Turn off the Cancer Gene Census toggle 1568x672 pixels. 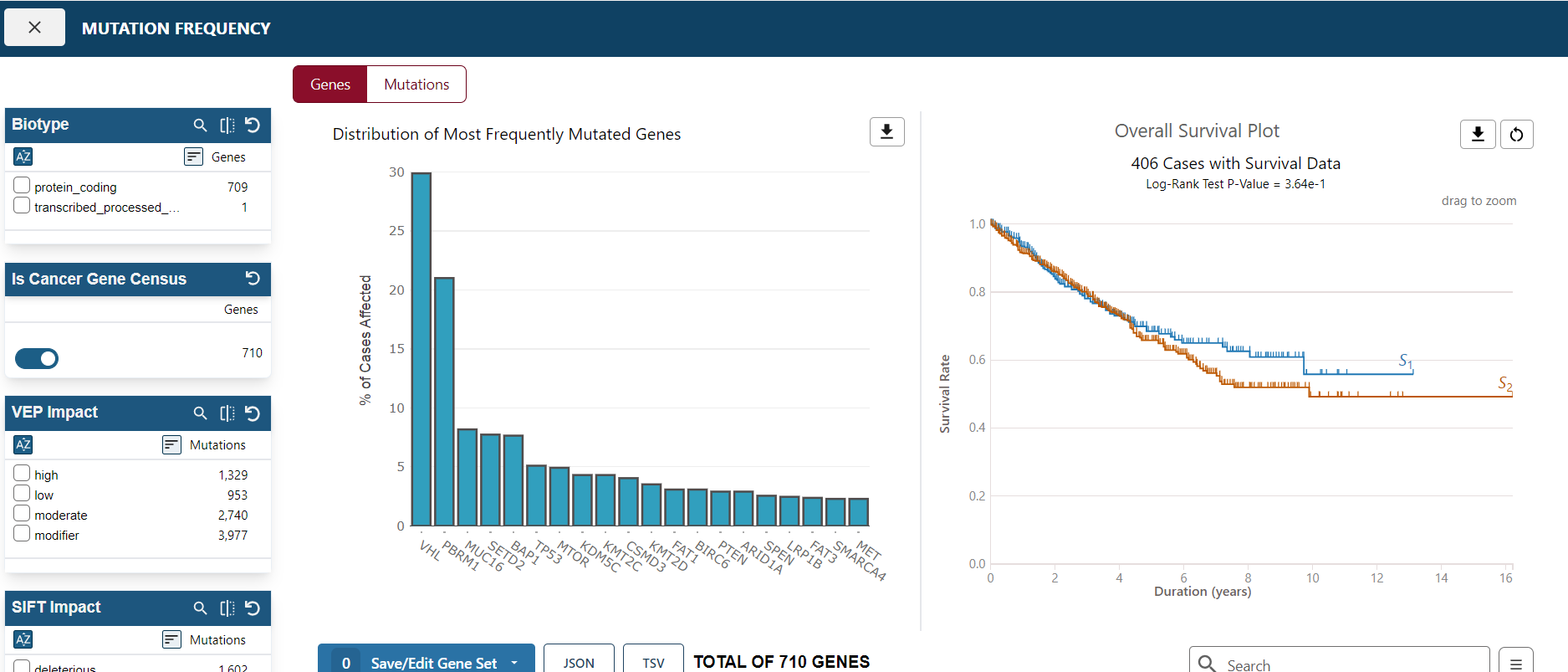pyautogui.click(x=37, y=359)
